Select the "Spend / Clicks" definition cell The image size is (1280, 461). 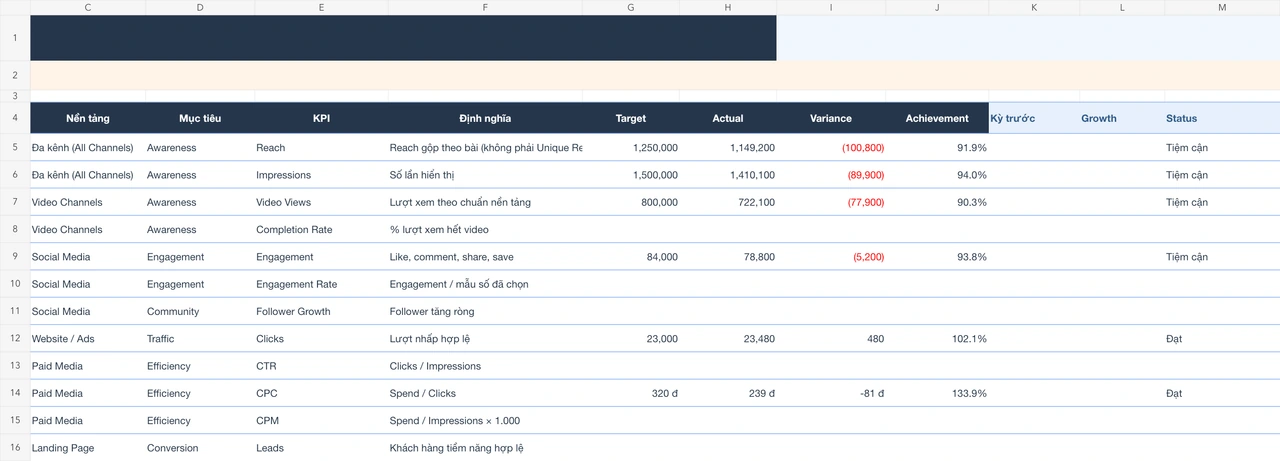coord(485,394)
